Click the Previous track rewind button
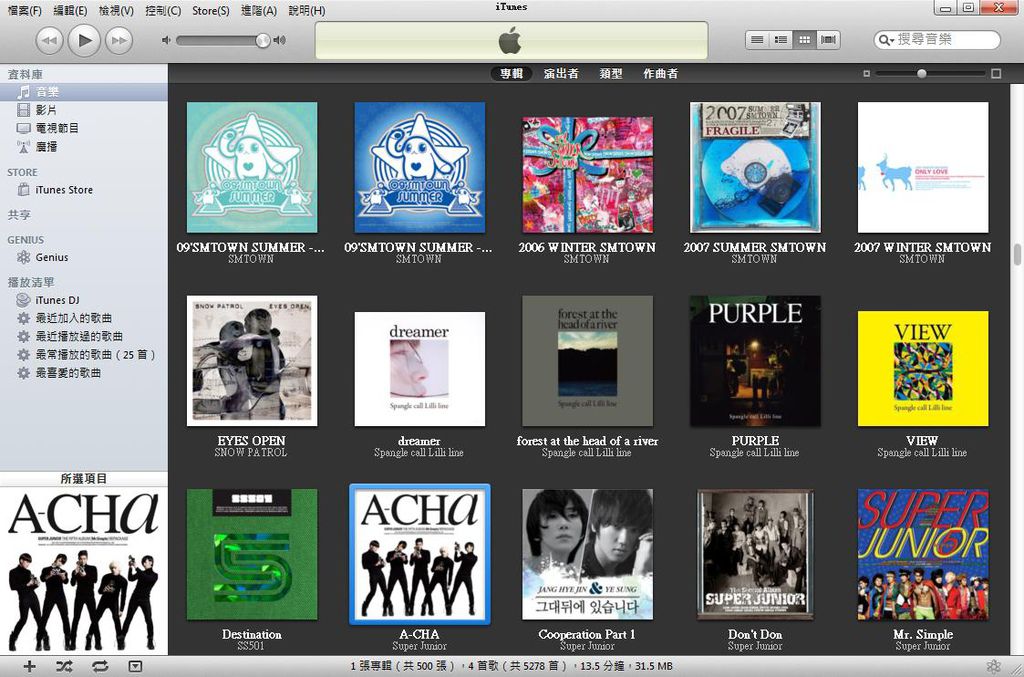Image resolution: width=1024 pixels, height=677 pixels. [x=49, y=40]
